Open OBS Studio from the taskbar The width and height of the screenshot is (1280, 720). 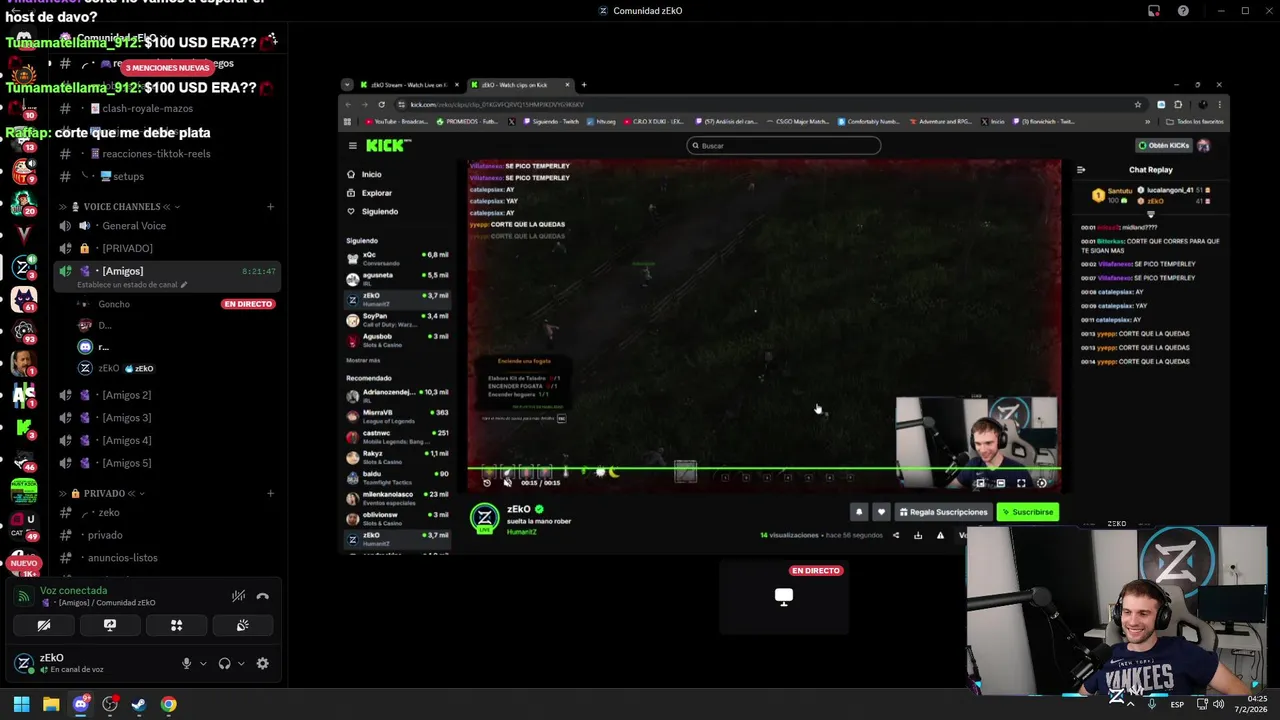(x=110, y=704)
